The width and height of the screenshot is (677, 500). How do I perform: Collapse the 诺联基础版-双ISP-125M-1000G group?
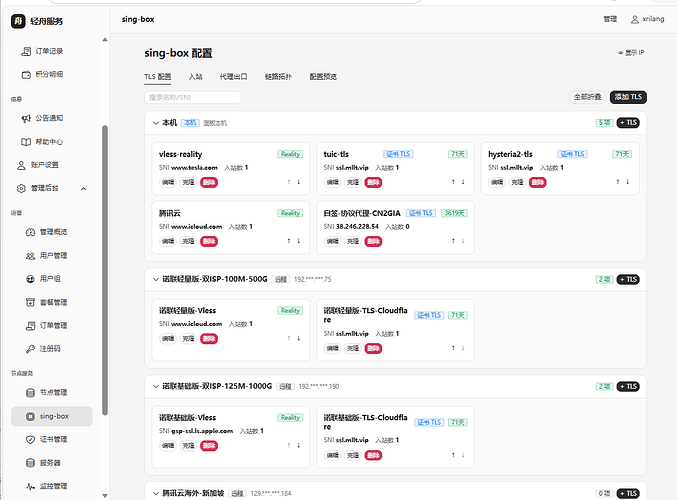tap(156, 386)
